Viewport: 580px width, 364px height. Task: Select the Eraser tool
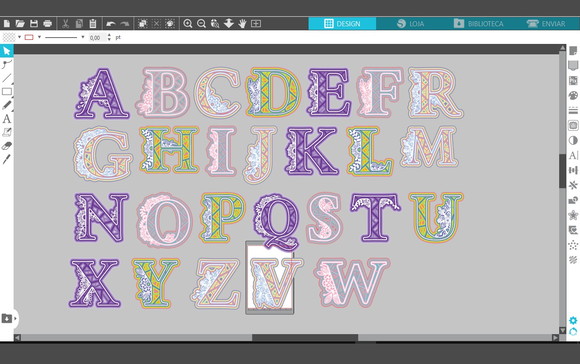click(x=6, y=146)
